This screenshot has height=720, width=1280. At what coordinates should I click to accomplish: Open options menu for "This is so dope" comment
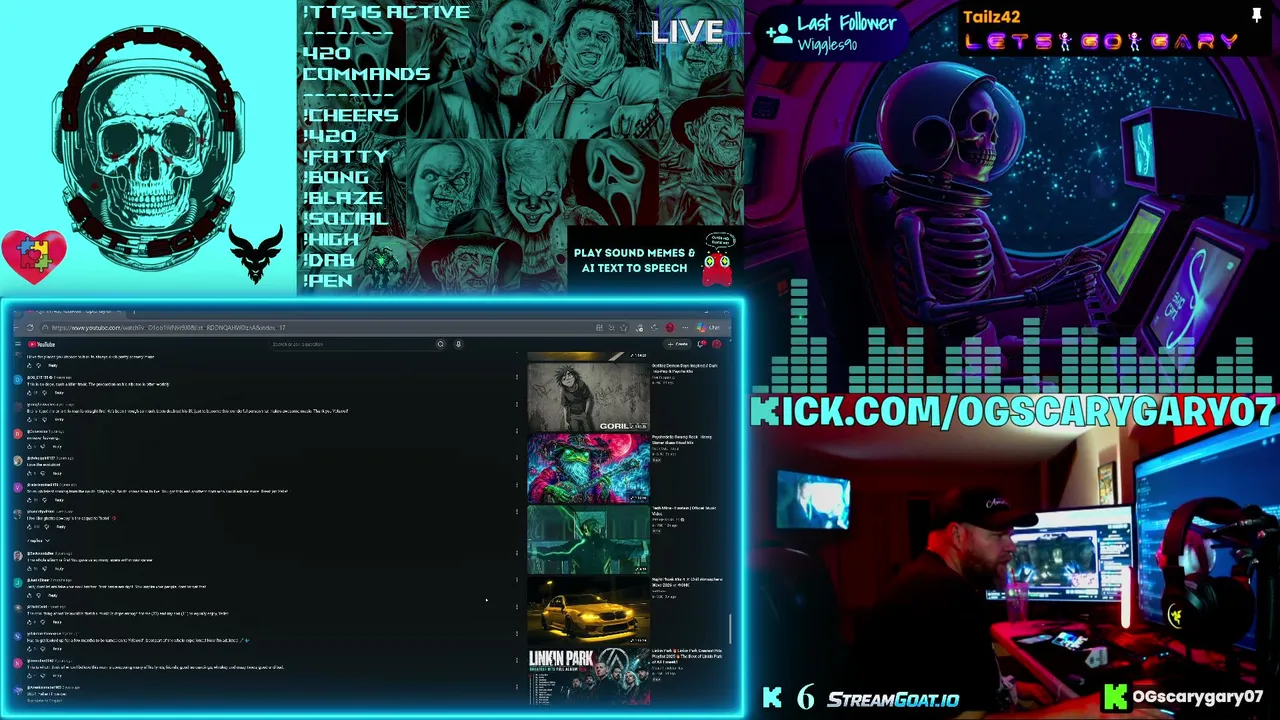517,378
